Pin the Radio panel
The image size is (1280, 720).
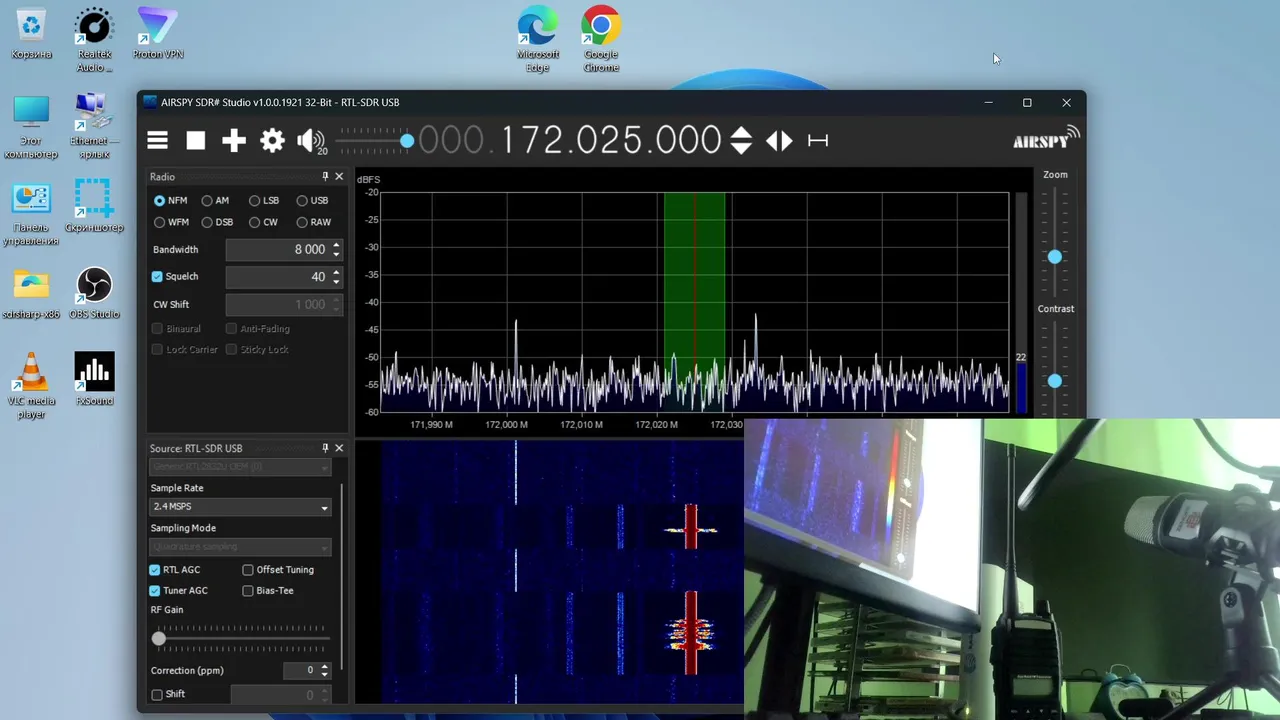point(325,176)
